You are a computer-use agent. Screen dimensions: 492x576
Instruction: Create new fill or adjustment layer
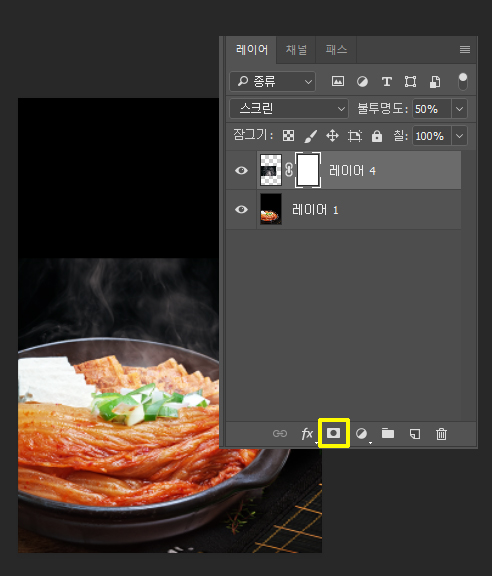362,434
